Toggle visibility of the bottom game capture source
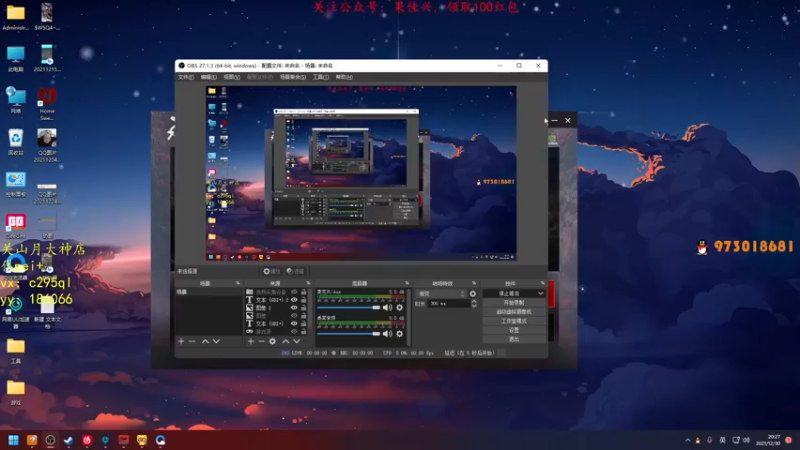Viewport: 800px width, 450px height. coord(294,332)
